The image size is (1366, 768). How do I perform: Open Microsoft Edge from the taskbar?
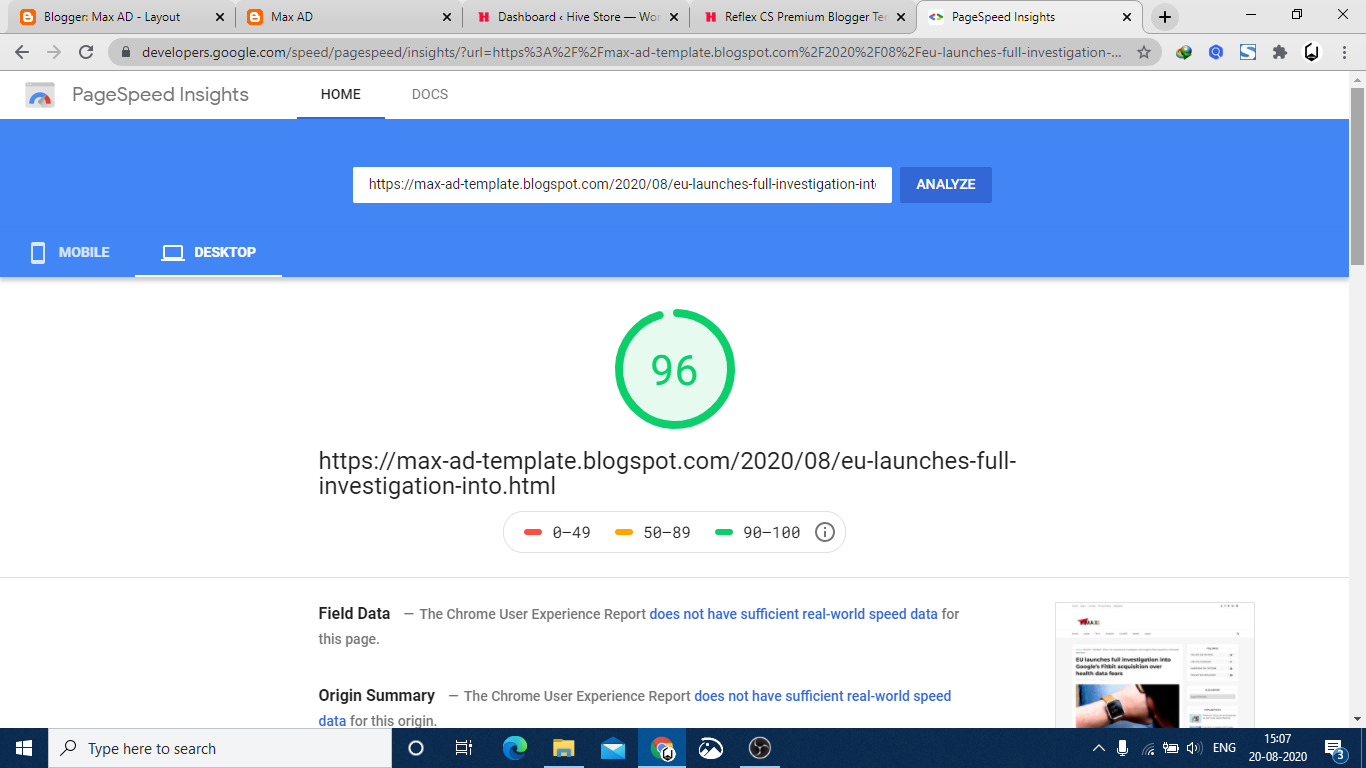pyautogui.click(x=515, y=748)
